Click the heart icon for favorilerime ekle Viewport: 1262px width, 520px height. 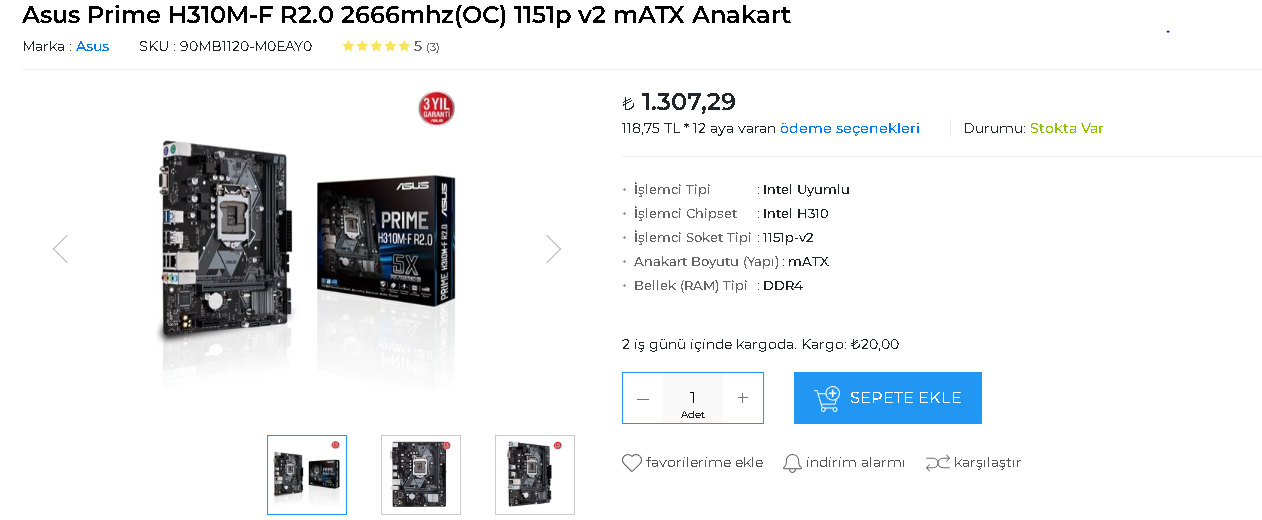pyautogui.click(x=632, y=463)
